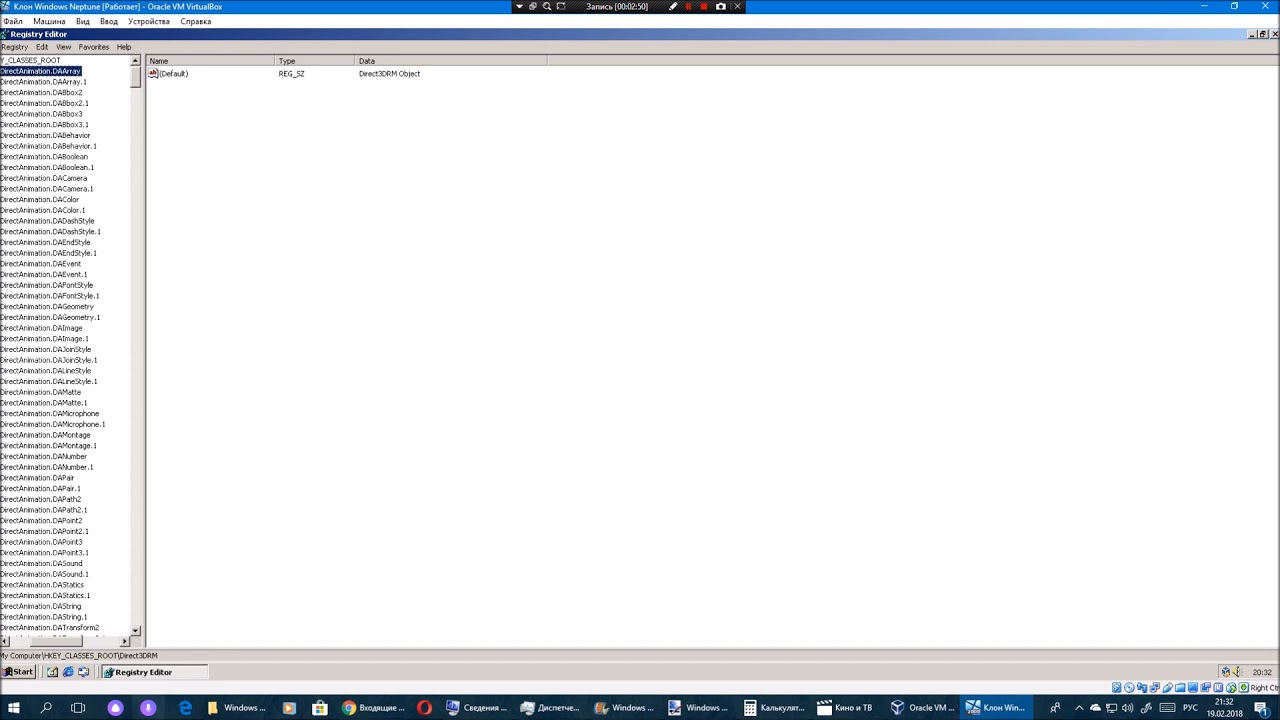The height and width of the screenshot is (720, 1280).
Task: Open Microsoft Edge from host taskbar
Action: (x=185, y=708)
